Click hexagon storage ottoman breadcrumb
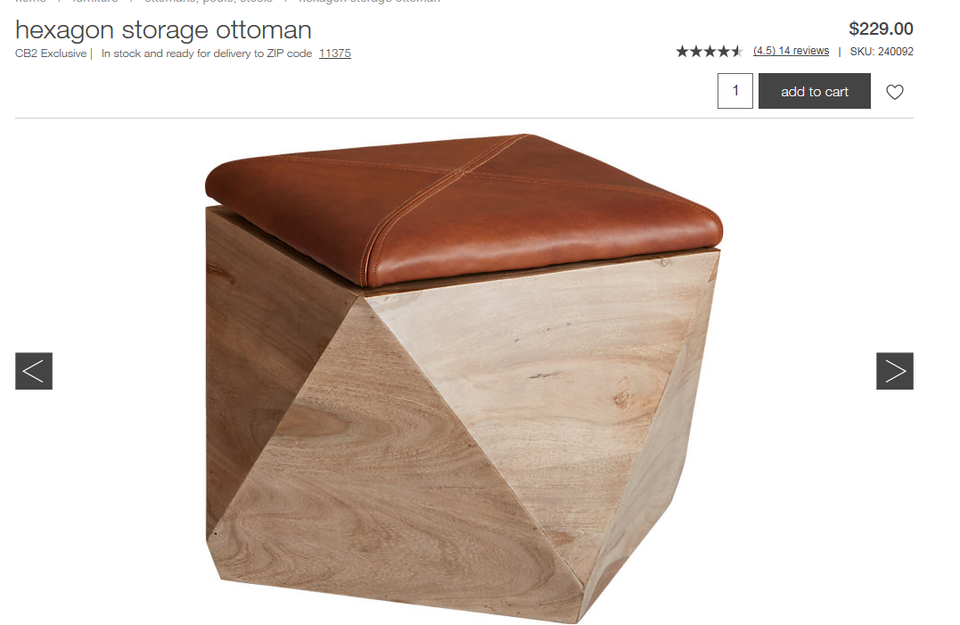The image size is (960, 625). point(369,1)
